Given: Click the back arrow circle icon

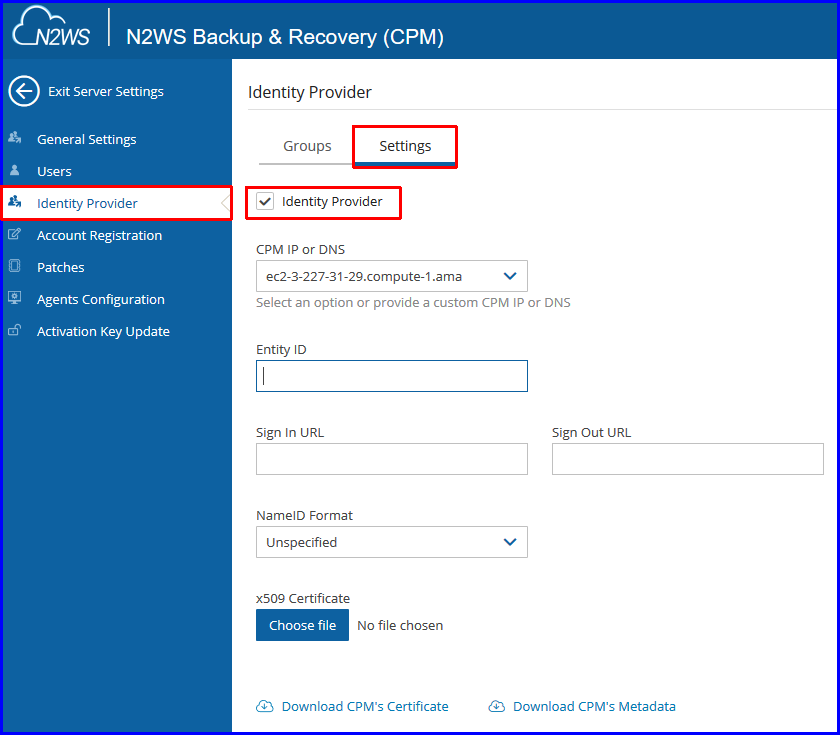Looking at the screenshot, I should (x=24, y=91).
